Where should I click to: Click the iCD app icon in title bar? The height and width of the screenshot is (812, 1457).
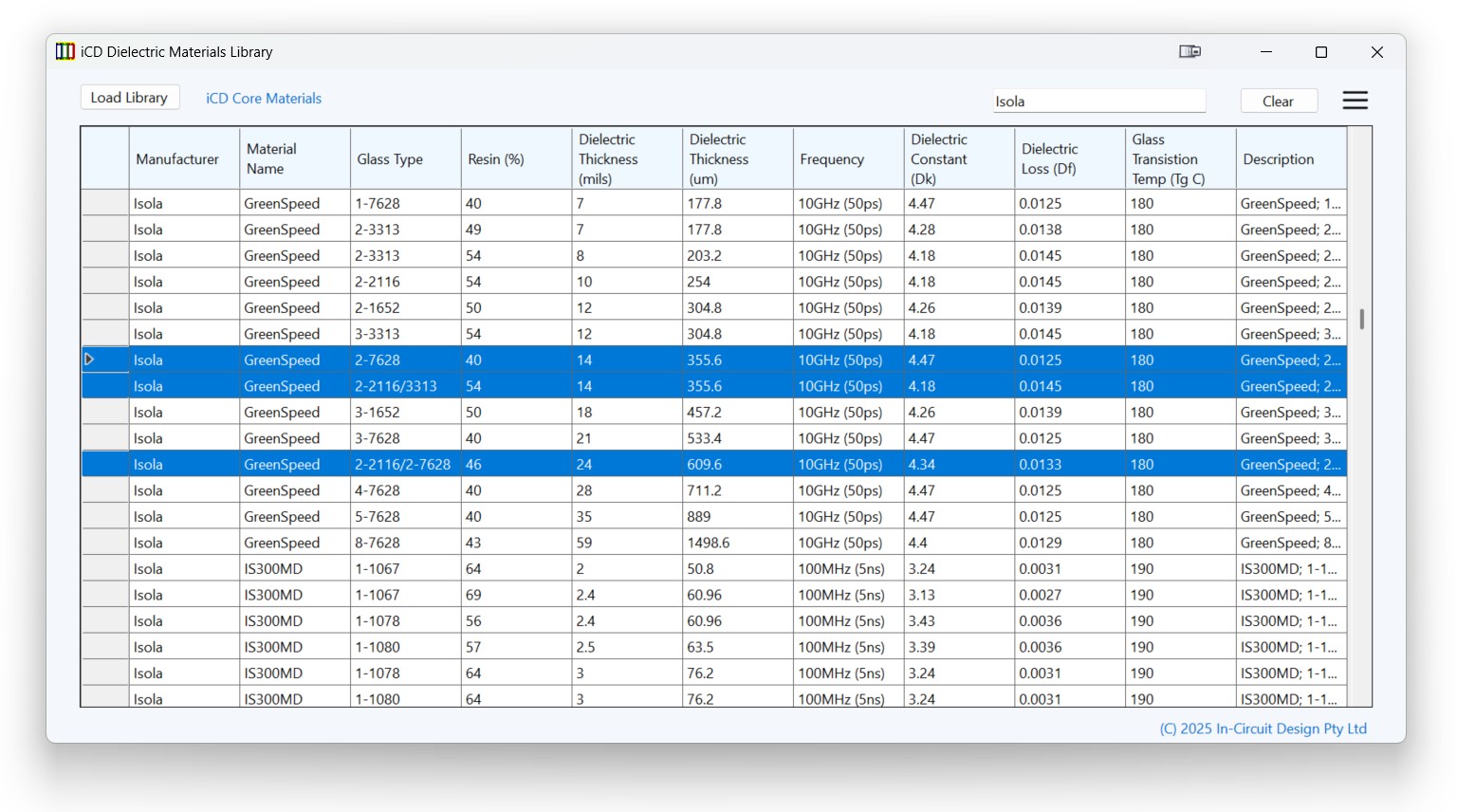tap(65, 51)
